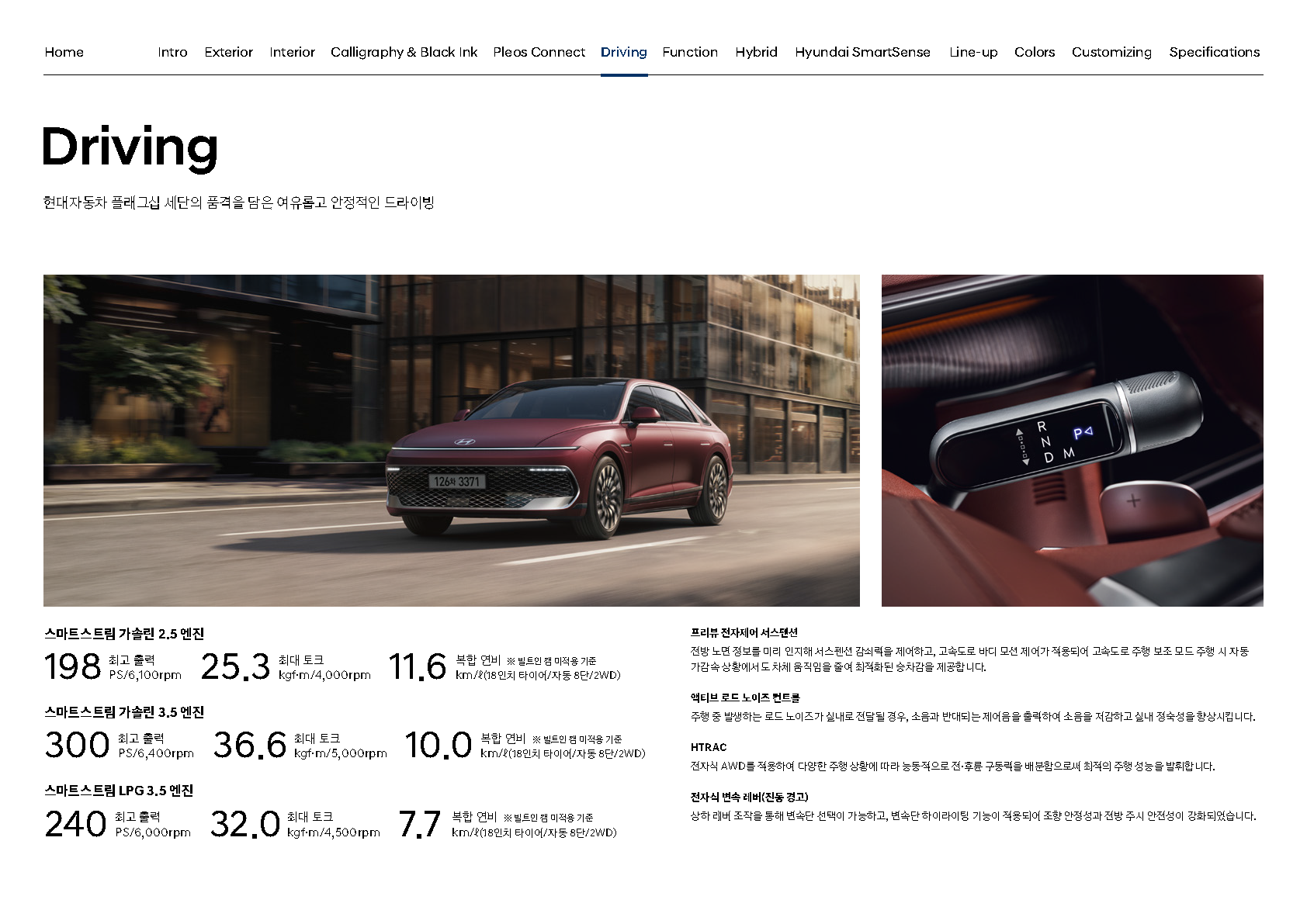Go to the Customizing tab

(1111, 52)
